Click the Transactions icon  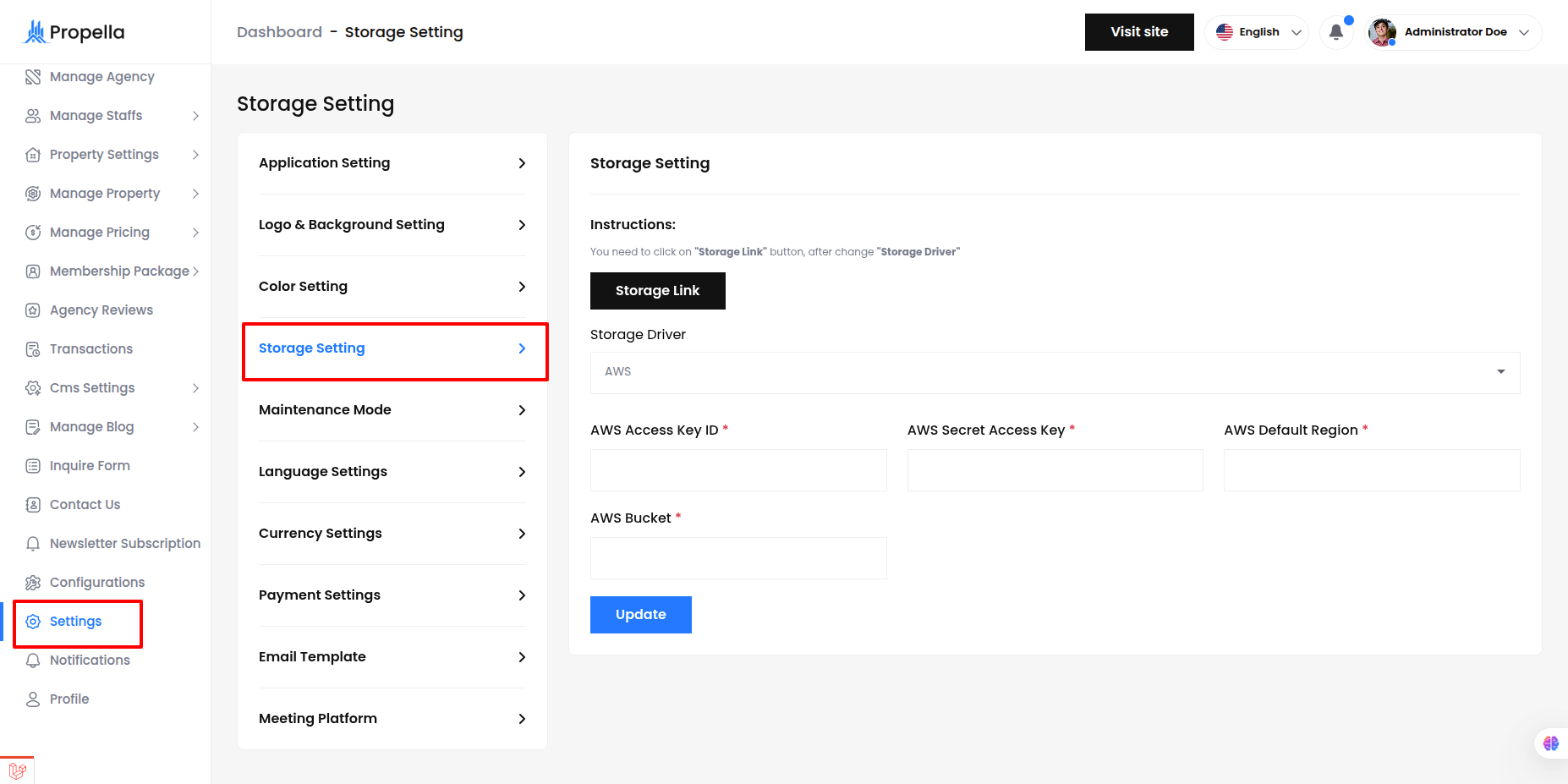coord(33,349)
